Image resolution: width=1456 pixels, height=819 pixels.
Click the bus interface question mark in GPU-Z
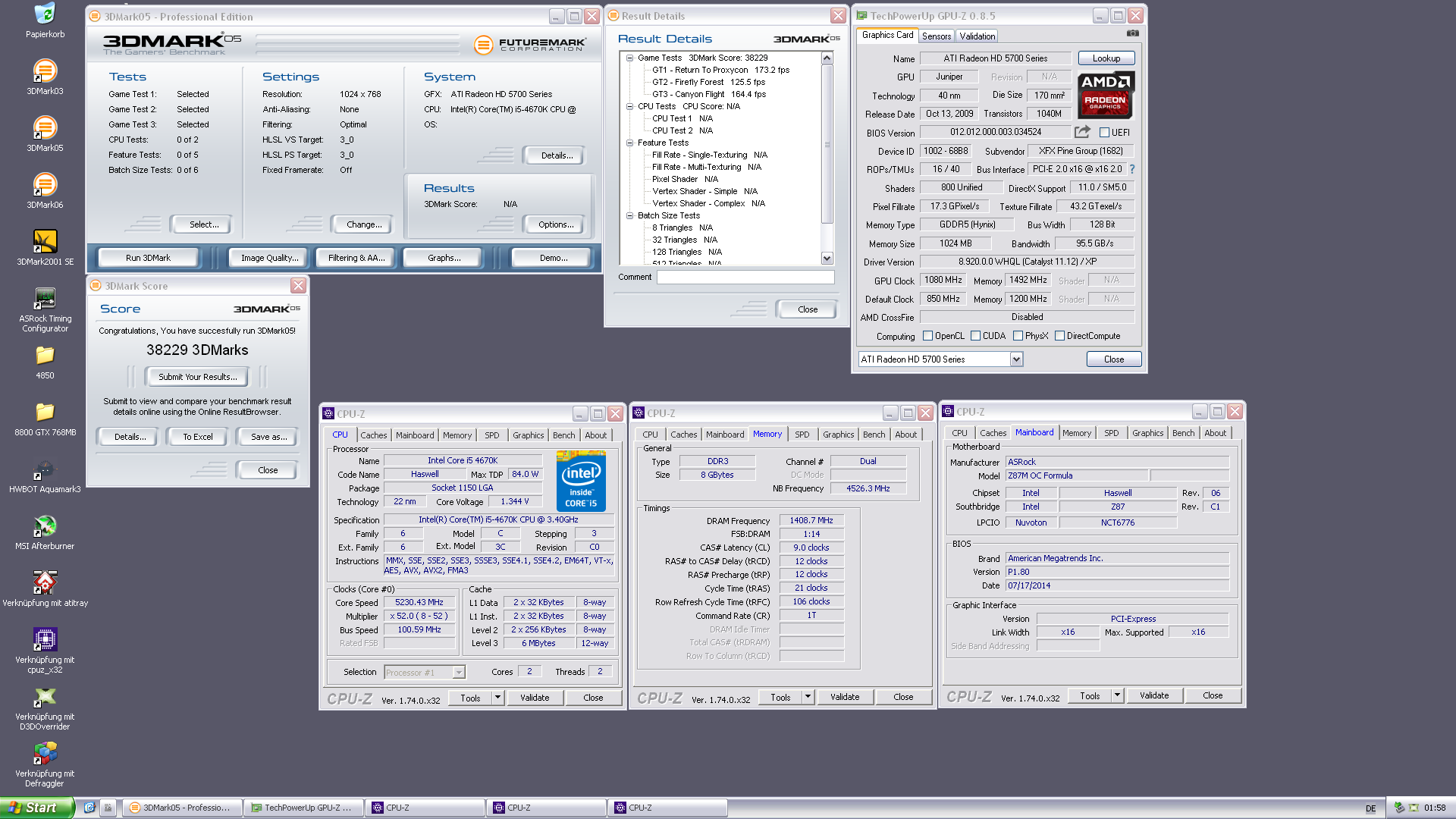point(1132,169)
